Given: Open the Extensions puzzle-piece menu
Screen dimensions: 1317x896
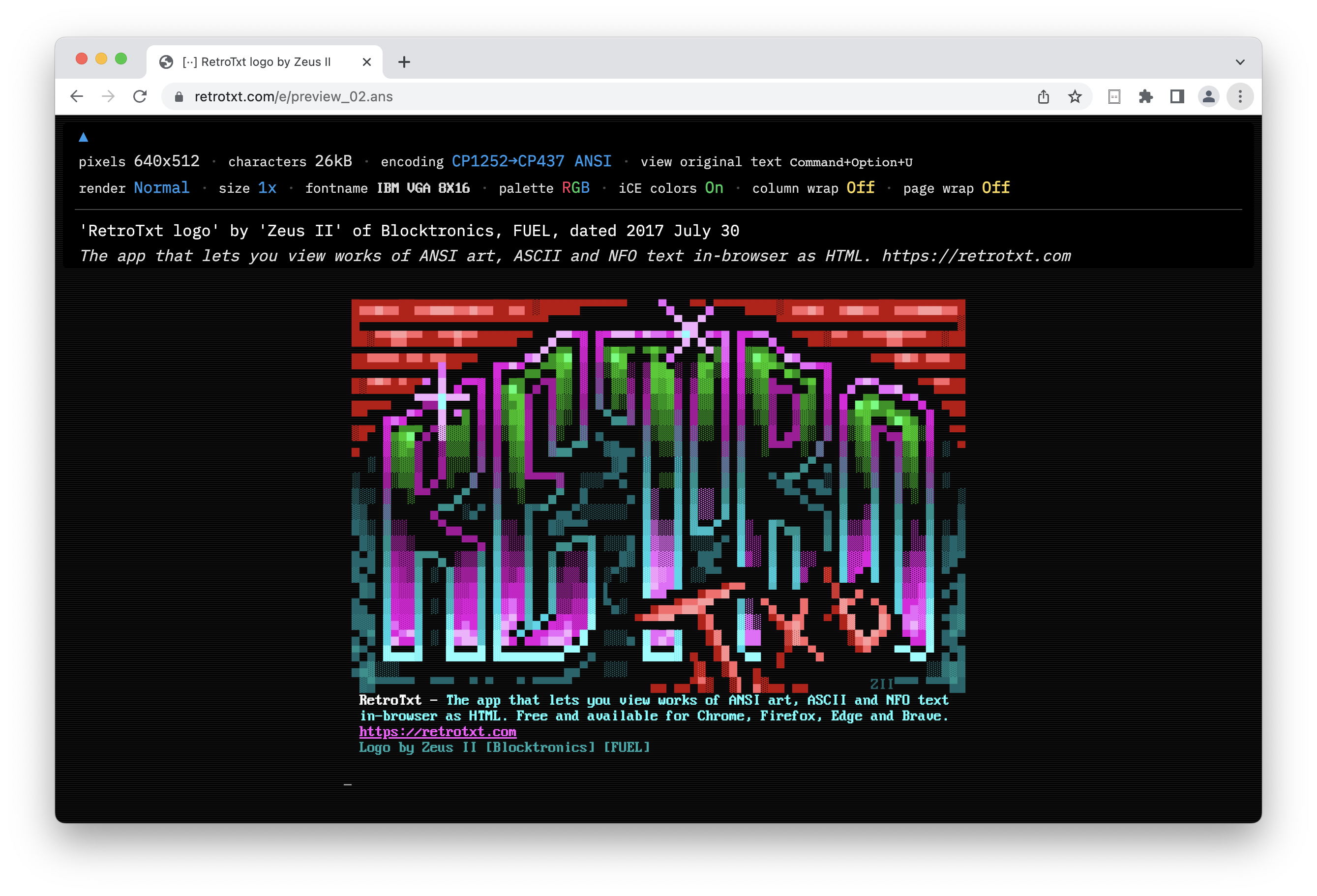Looking at the screenshot, I should pos(1146,97).
